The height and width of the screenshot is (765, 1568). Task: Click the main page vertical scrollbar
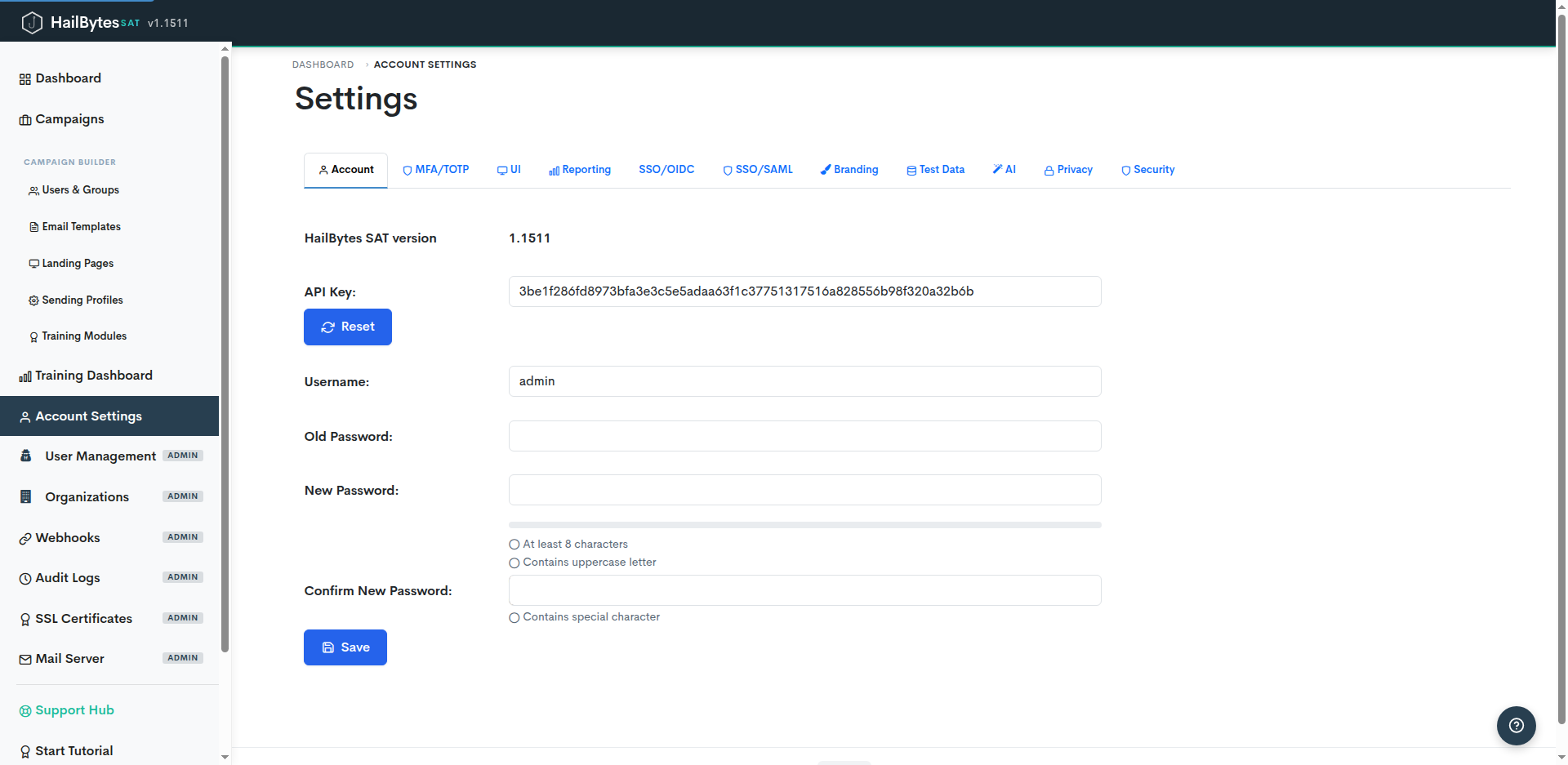point(1561,367)
